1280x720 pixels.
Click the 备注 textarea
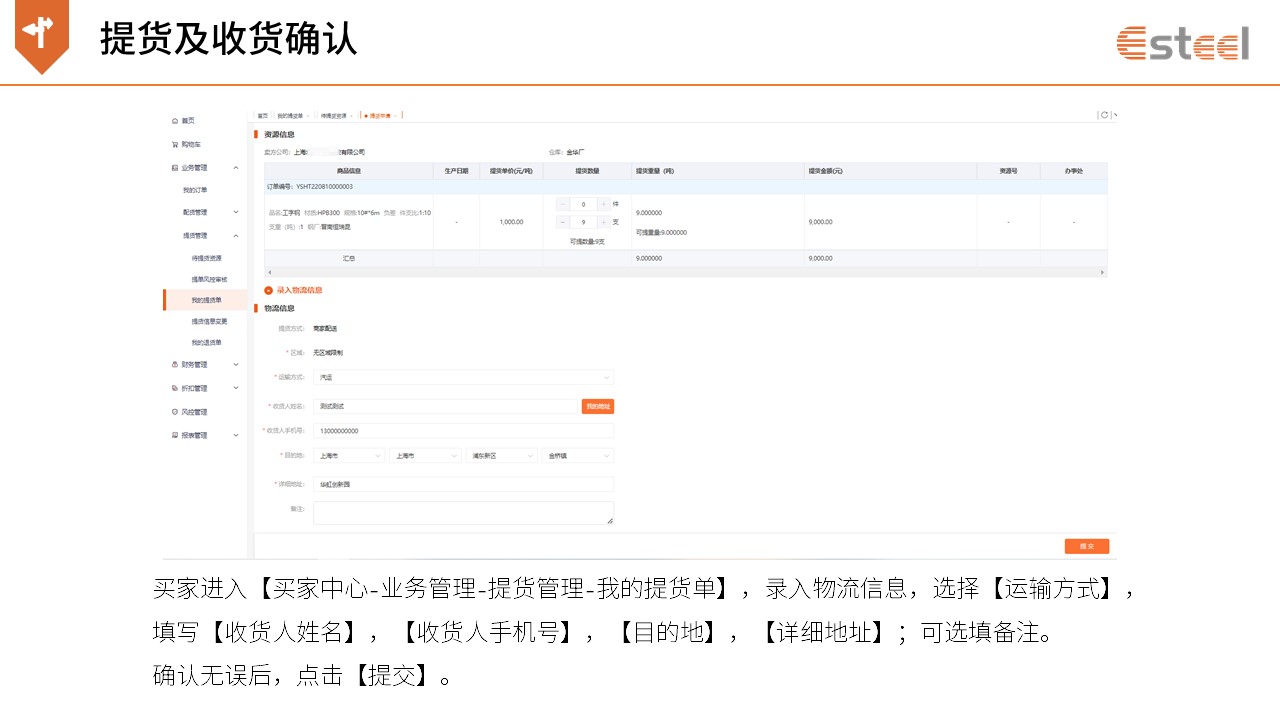[x=463, y=513]
